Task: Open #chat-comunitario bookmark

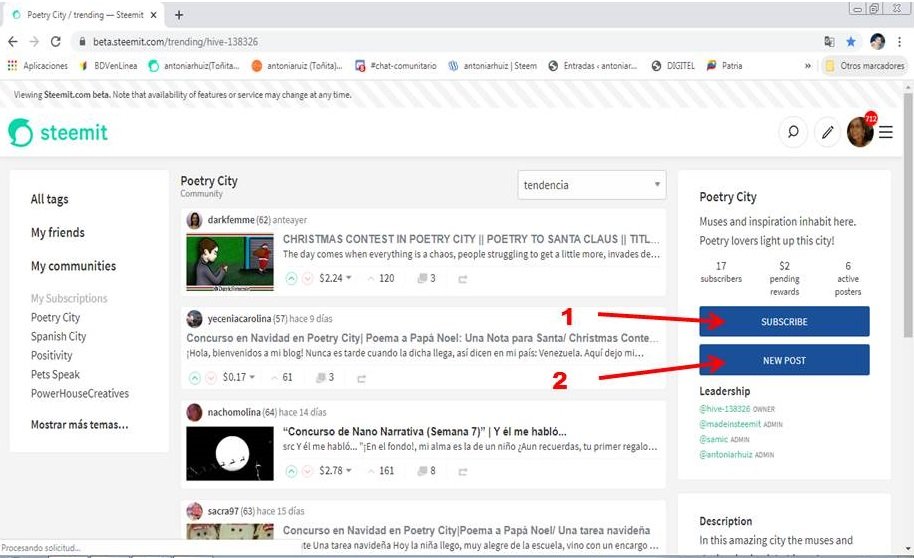Action: [396, 66]
